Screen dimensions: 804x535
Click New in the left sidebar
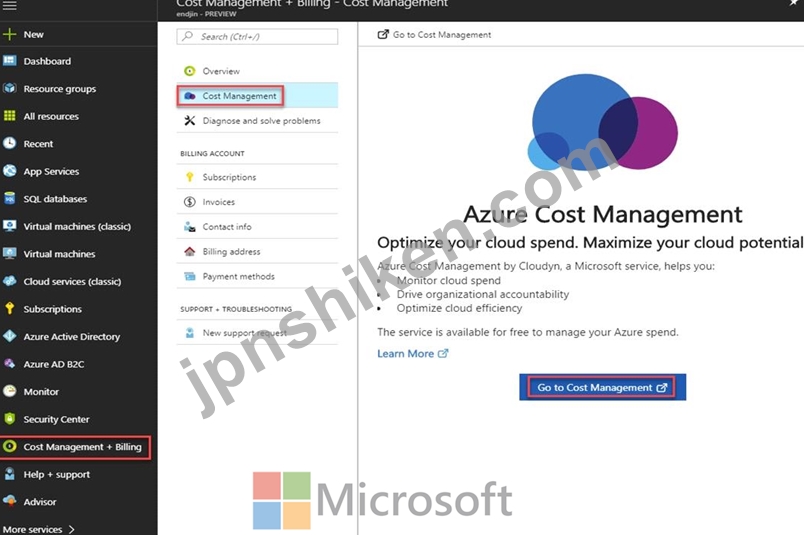(33, 34)
